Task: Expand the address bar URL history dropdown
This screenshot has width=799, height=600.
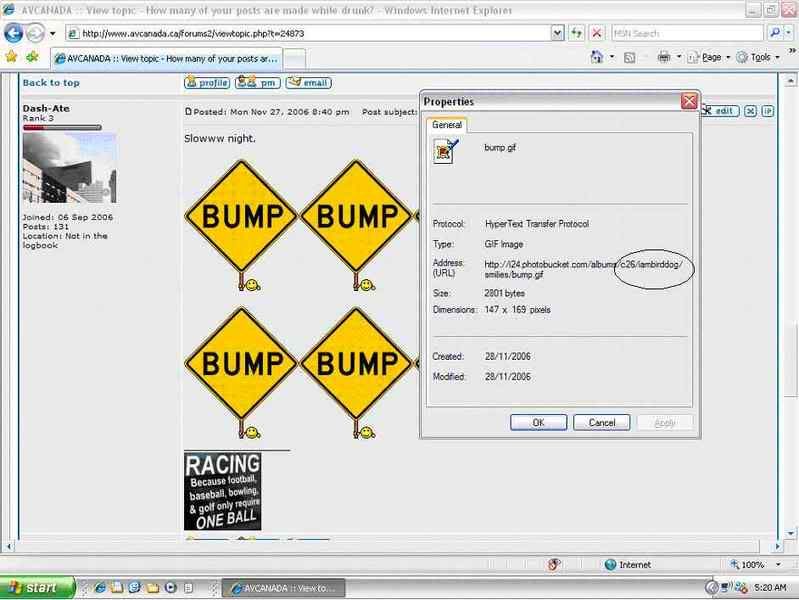Action: coord(556,33)
